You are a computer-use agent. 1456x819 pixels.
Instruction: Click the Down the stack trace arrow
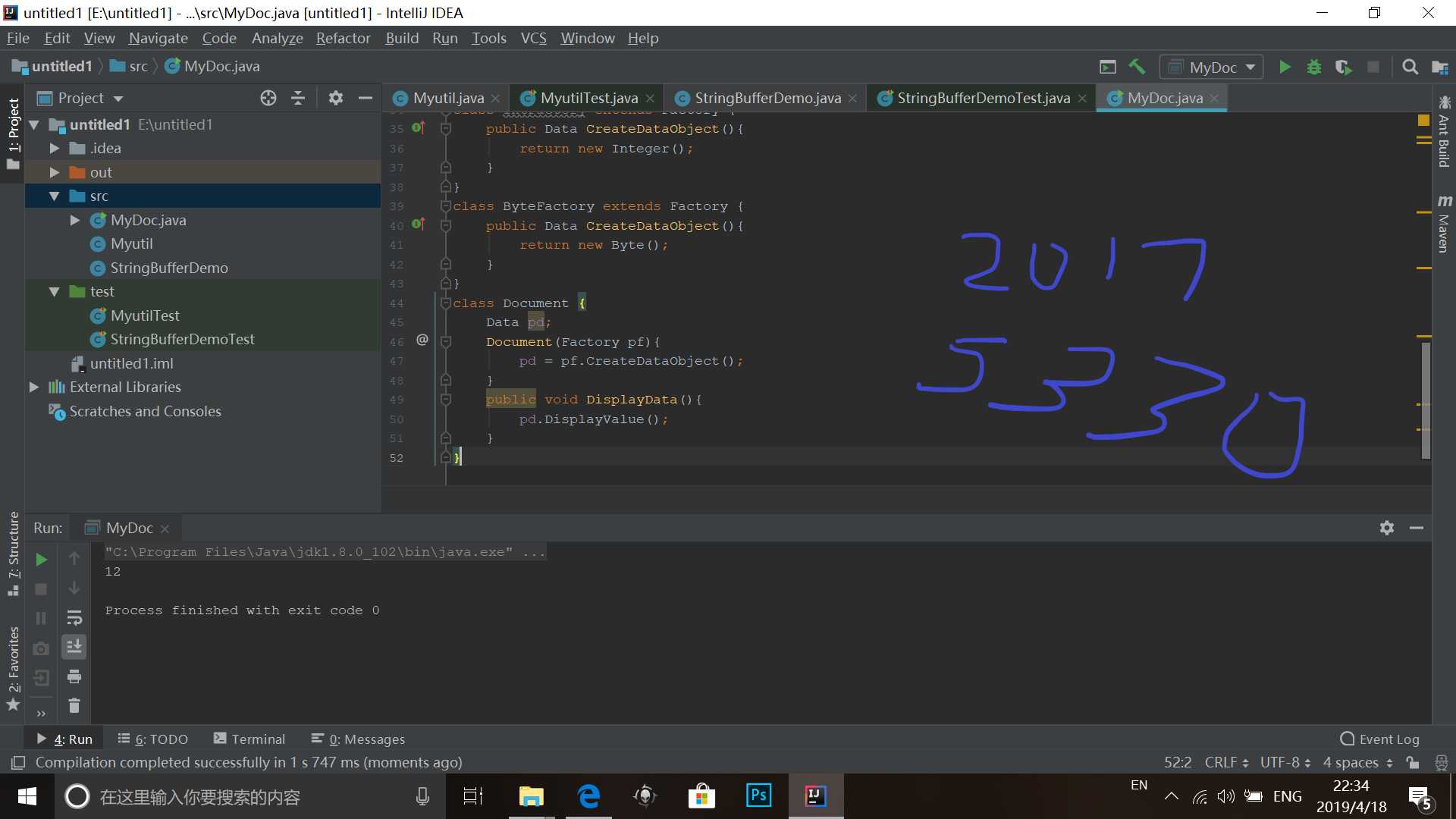click(x=74, y=588)
